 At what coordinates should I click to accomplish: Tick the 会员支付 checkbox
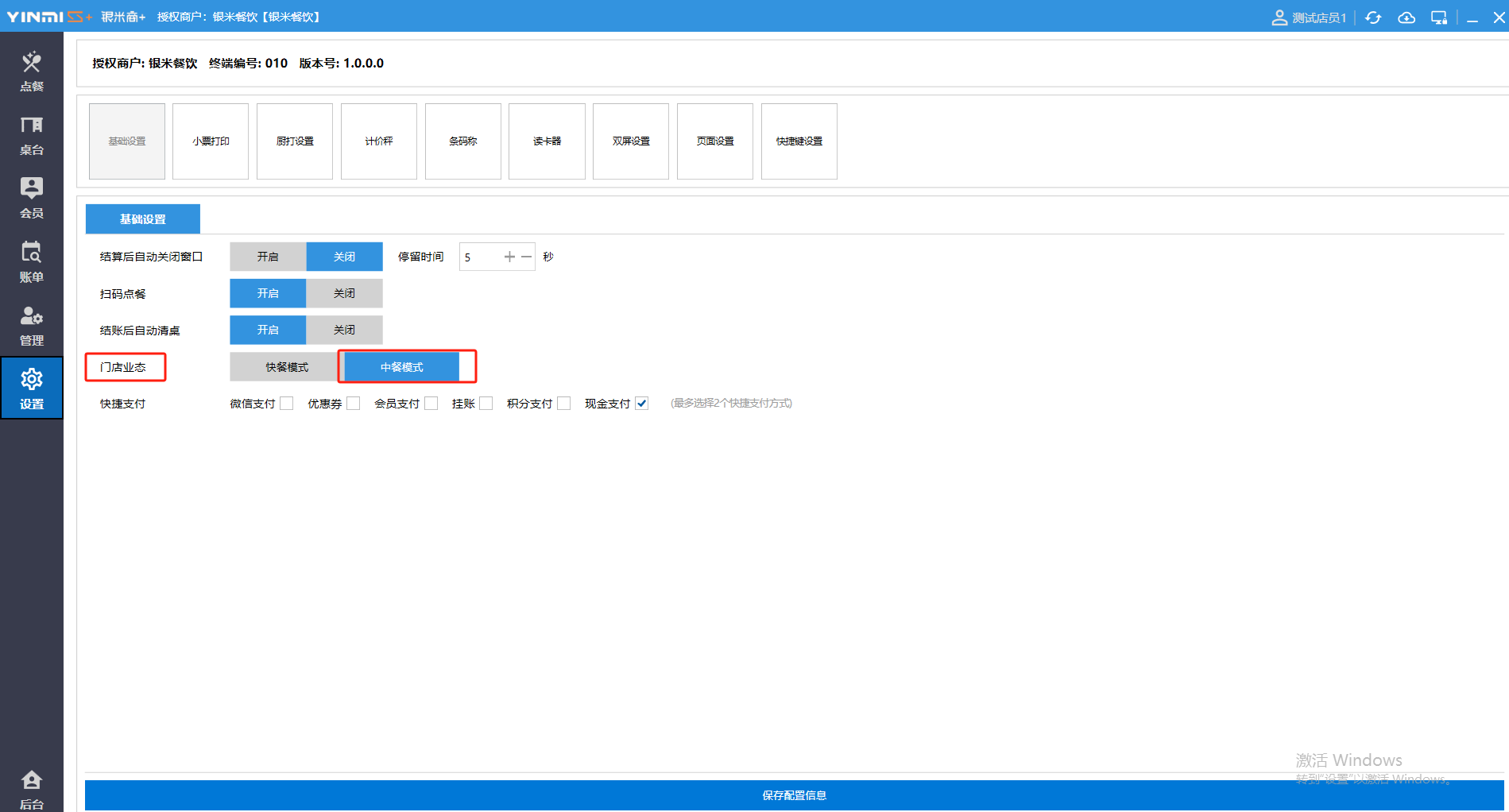(x=431, y=404)
